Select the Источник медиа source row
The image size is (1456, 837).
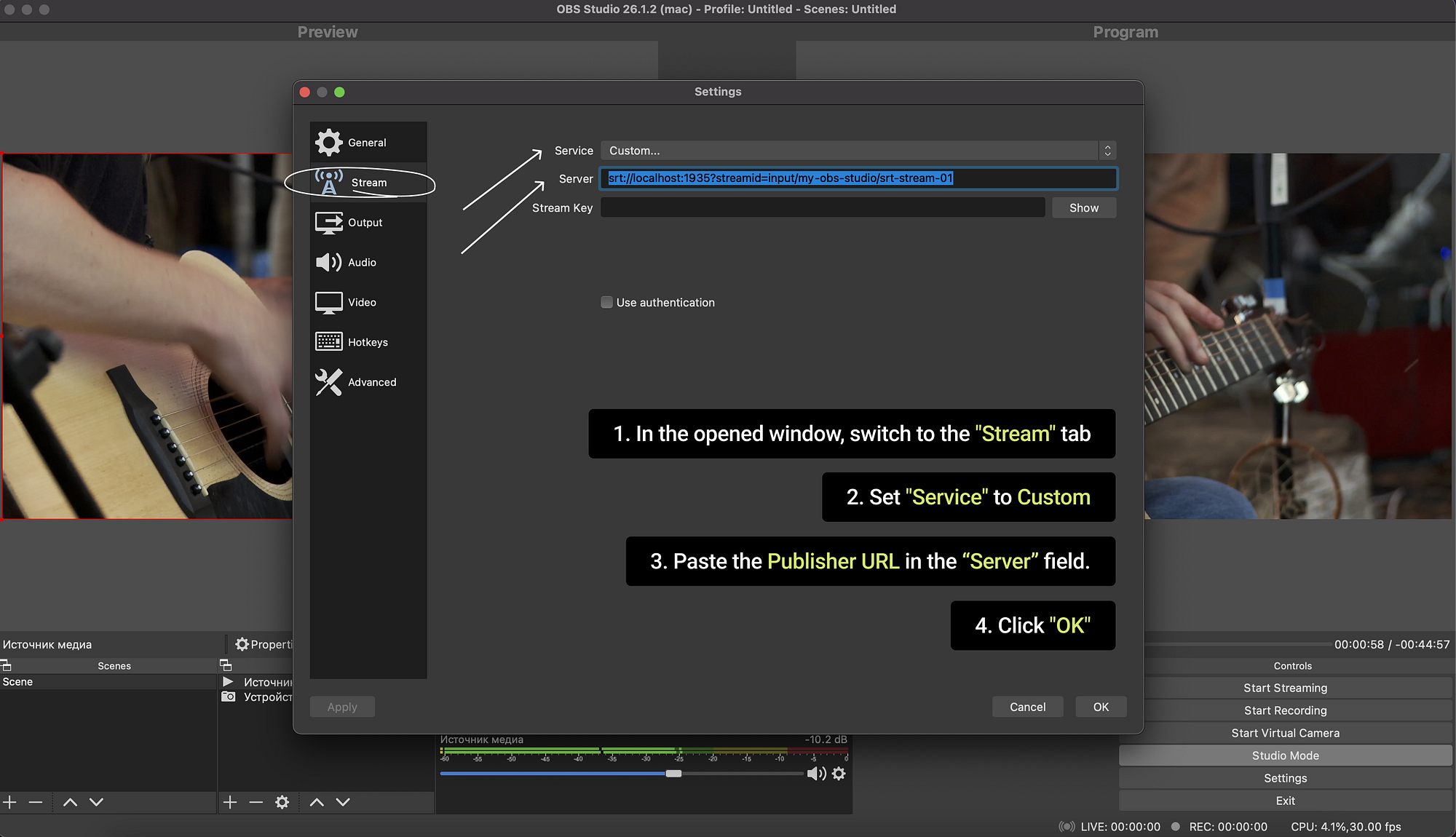click(256, 682)
